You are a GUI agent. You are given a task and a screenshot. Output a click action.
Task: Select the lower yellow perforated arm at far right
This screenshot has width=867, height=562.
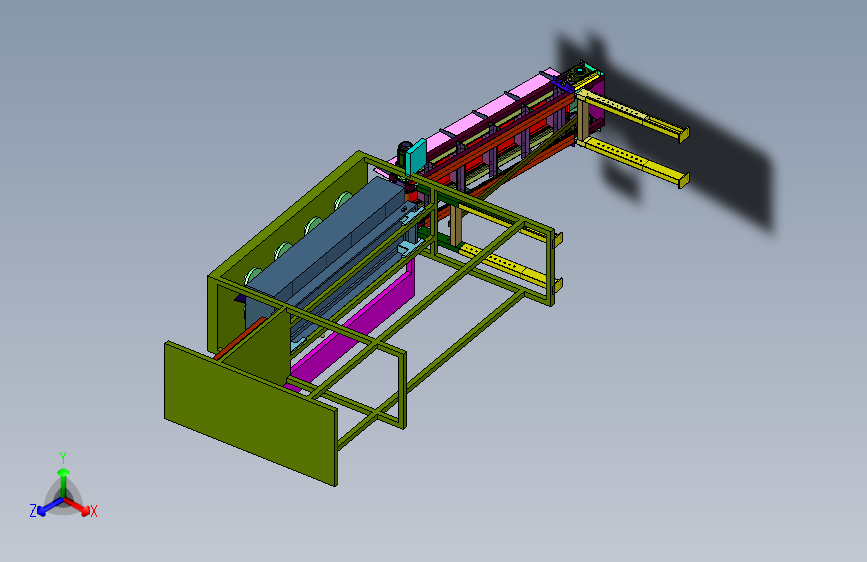636,162
